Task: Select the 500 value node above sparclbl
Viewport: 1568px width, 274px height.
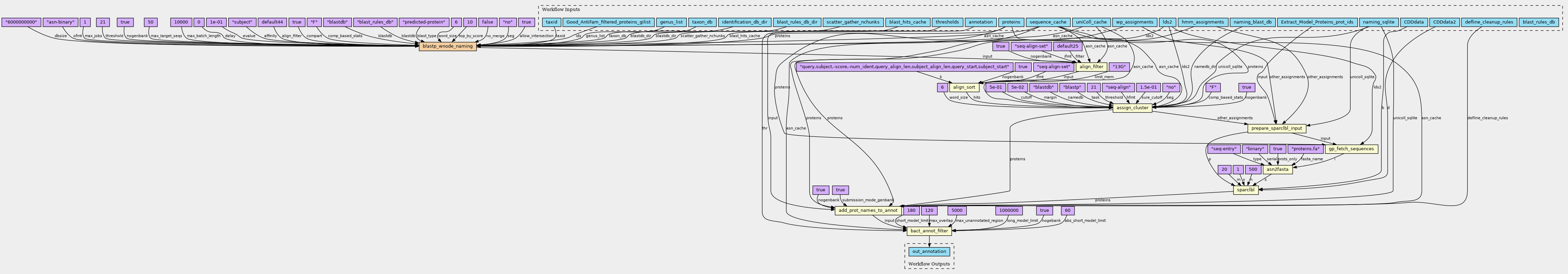Action: 1252,170
